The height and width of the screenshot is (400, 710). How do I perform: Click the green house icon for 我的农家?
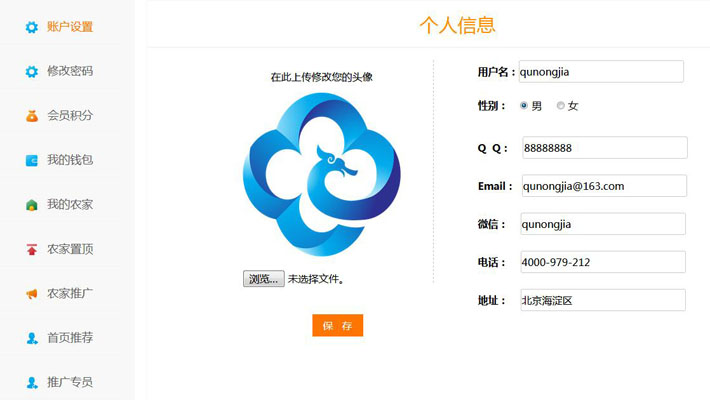[x=32, y=205]
